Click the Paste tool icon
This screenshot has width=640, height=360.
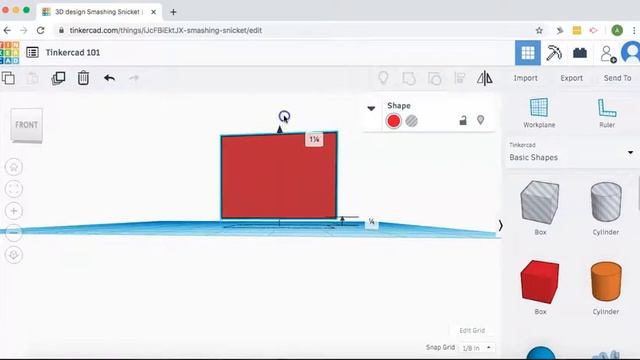click(x=33, y=78)
